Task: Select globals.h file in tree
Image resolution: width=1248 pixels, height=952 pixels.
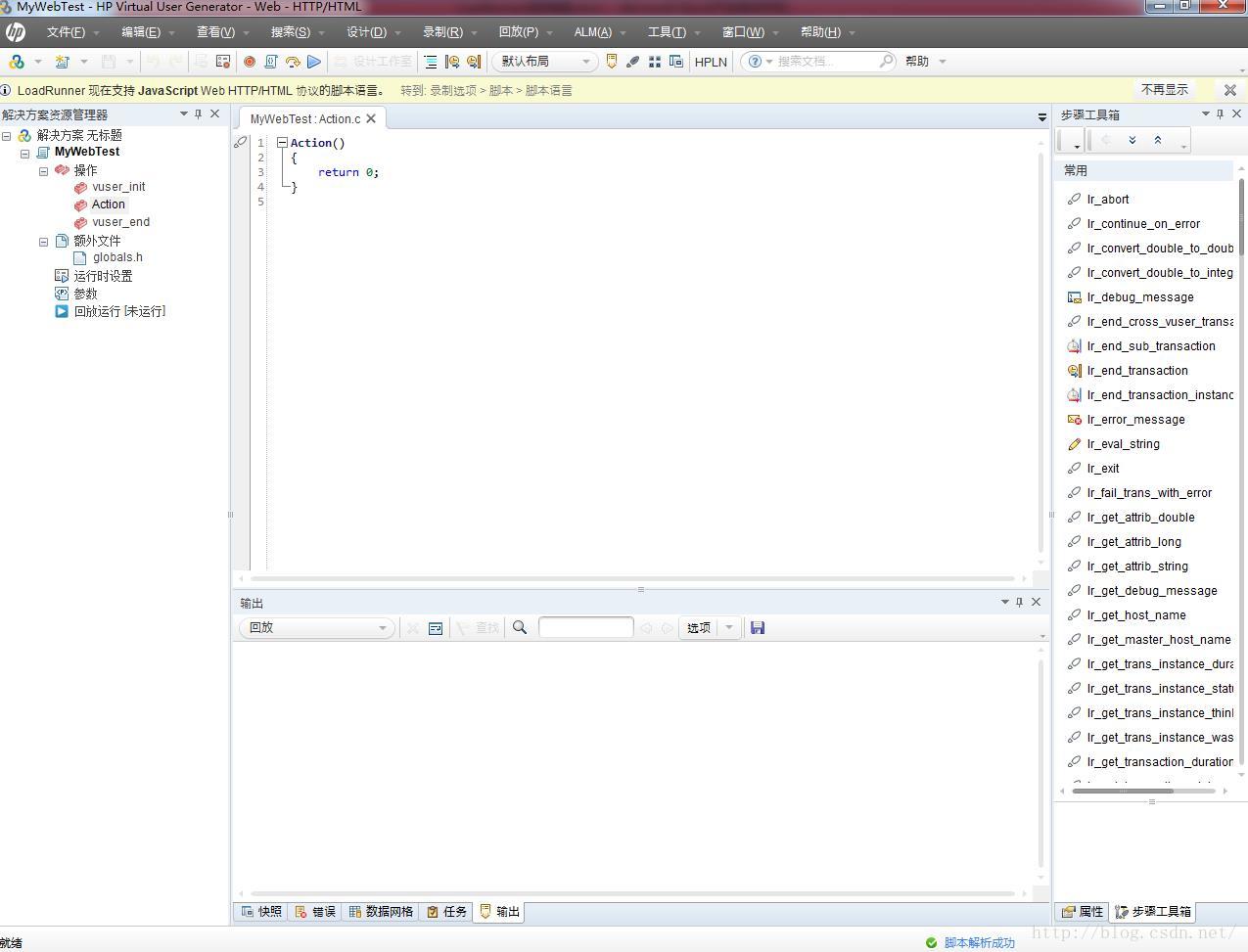Action: coord(117,257)
